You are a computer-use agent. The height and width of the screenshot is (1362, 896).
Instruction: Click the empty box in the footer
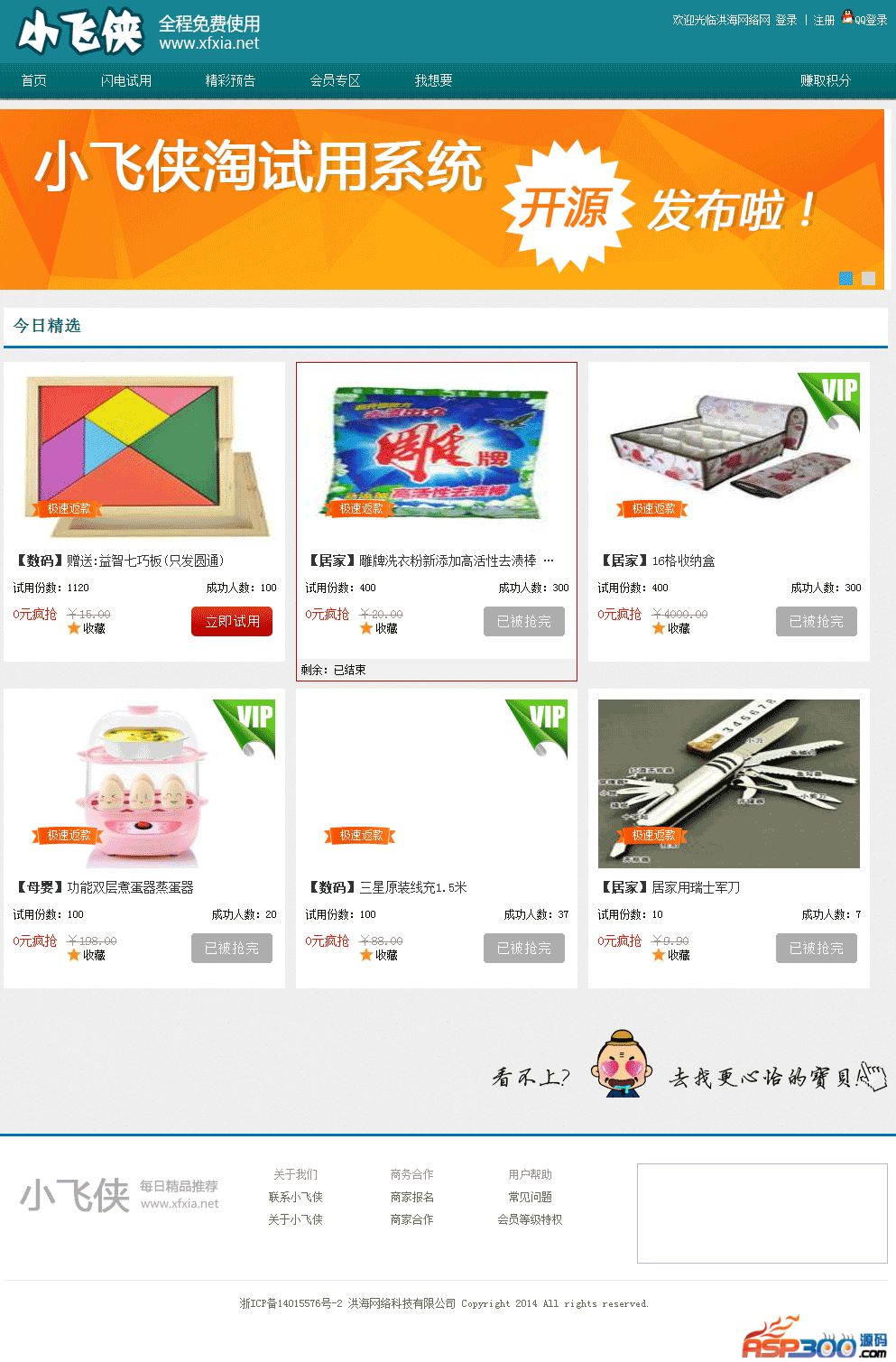(762, 1213)
